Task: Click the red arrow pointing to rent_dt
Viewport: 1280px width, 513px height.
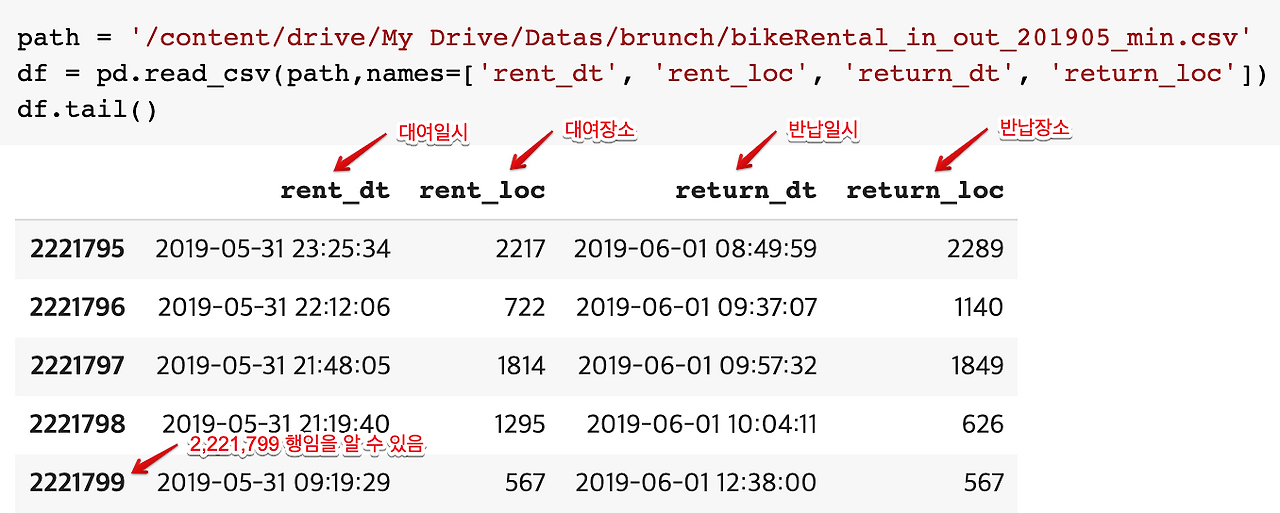Action: click(360, 153)
